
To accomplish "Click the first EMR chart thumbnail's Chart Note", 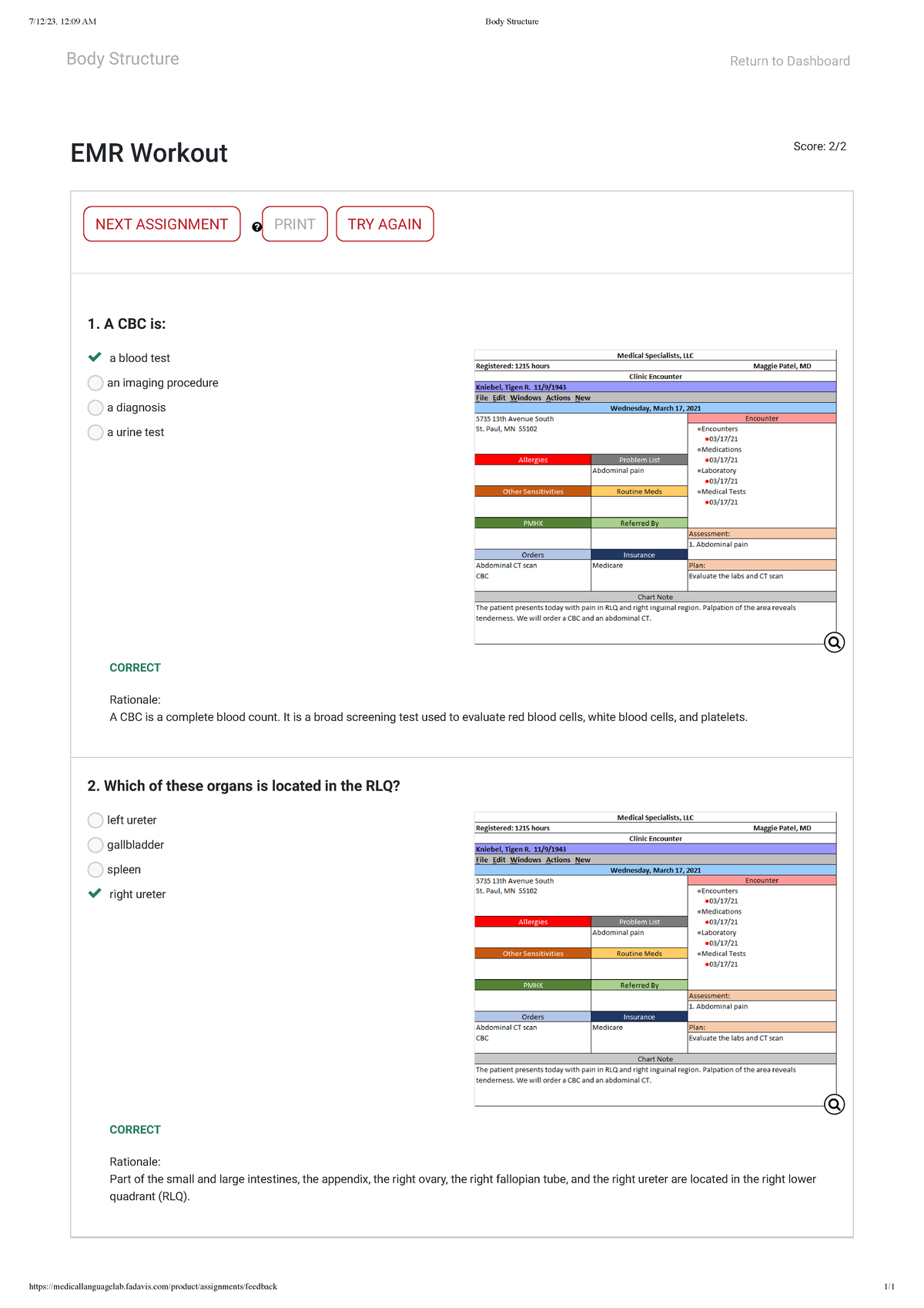I will pos(654,597).
